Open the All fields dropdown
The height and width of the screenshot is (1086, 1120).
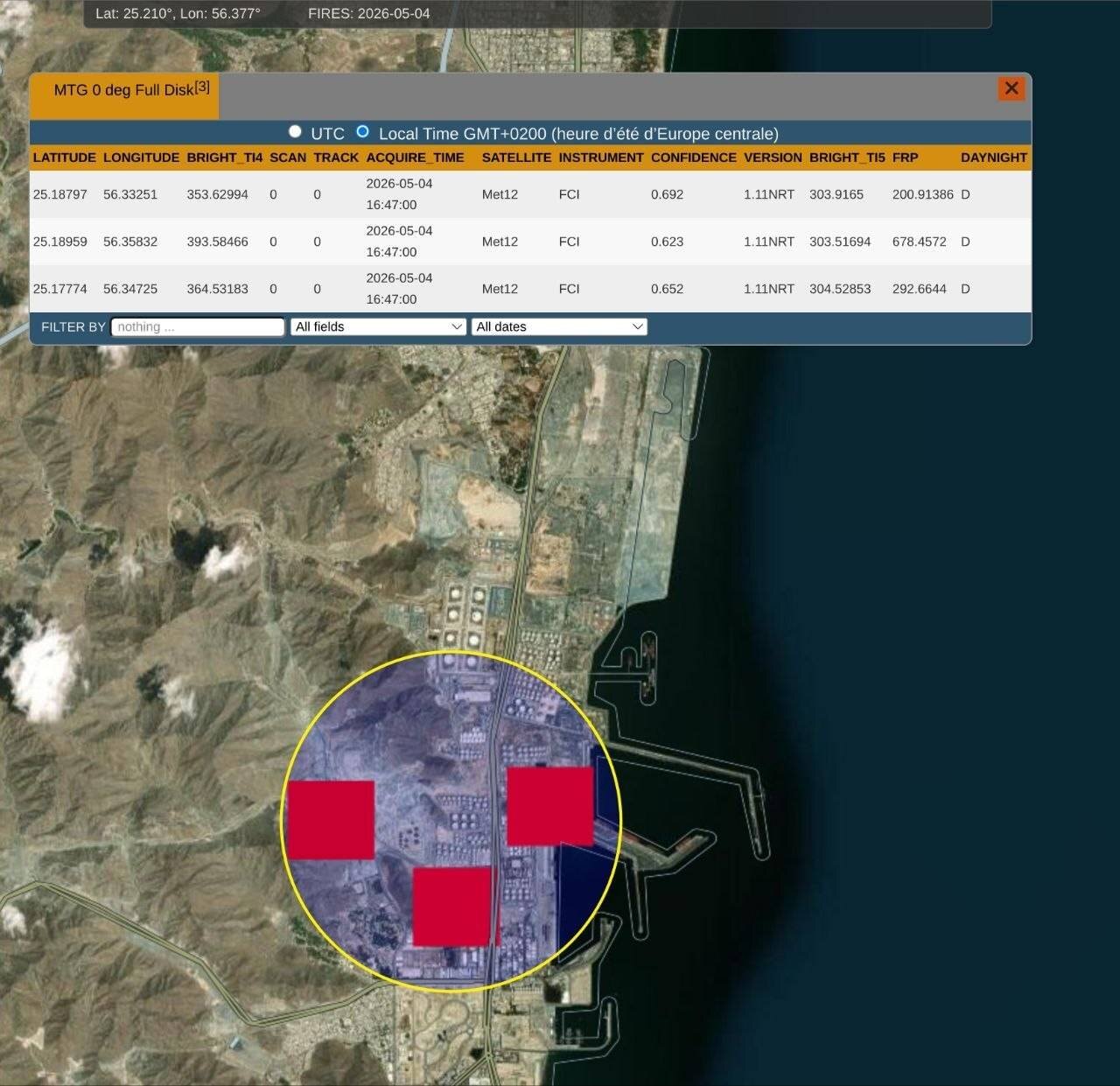tap(378, 326)
